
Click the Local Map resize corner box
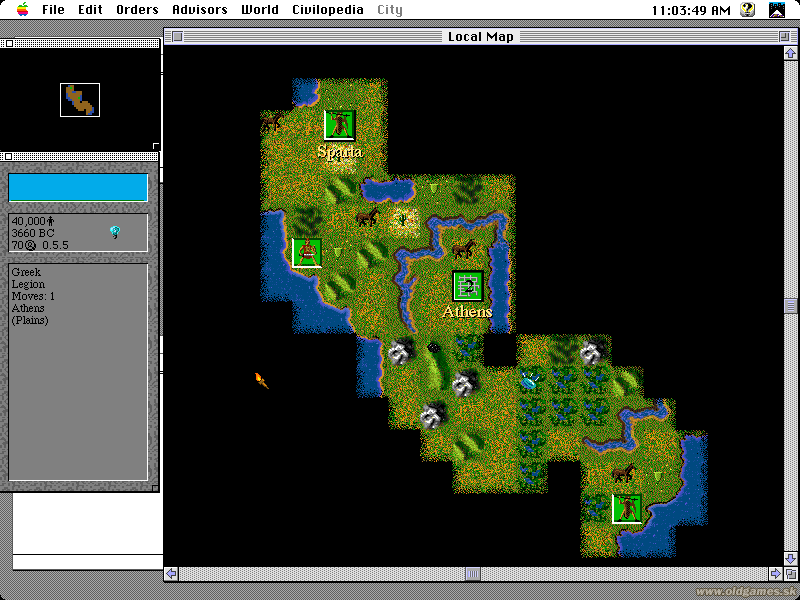point(790,573)
